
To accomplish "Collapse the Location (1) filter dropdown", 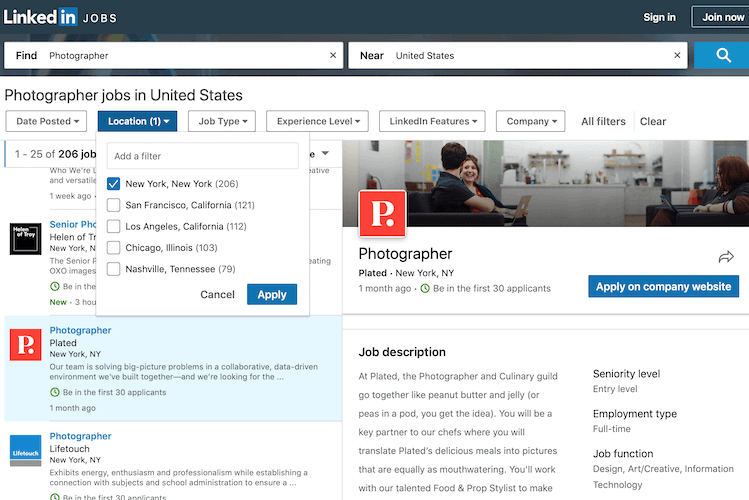I will click(138, 121).
